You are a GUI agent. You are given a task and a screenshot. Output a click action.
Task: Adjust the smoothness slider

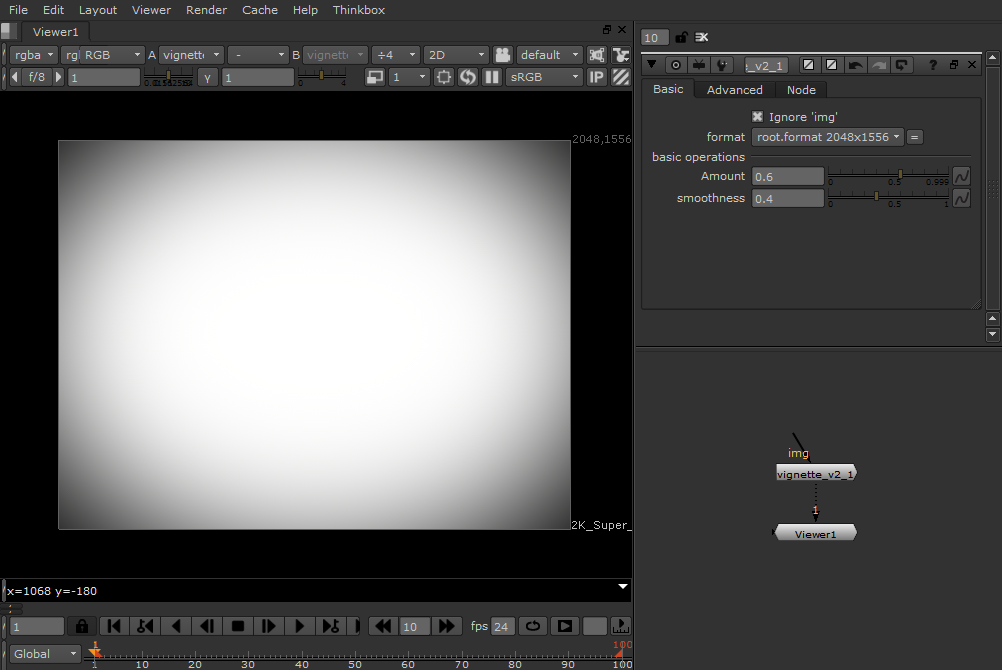click(889, 198)
